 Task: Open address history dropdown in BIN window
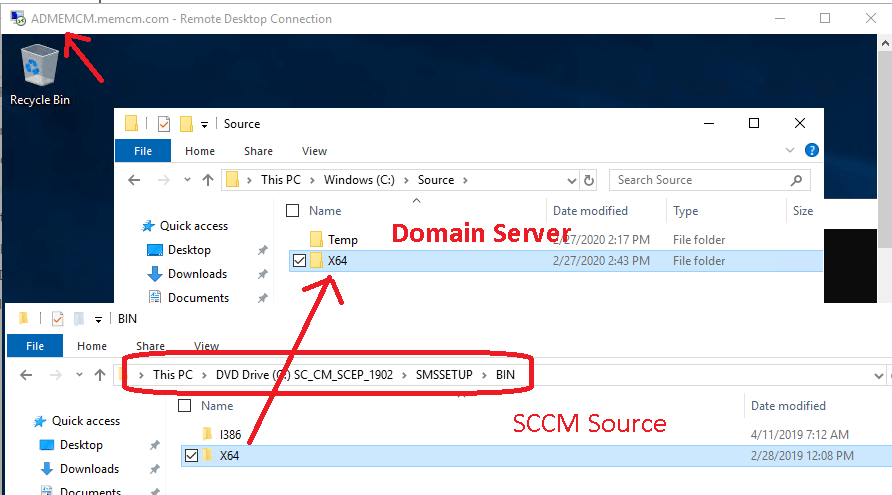click(878, 376)
